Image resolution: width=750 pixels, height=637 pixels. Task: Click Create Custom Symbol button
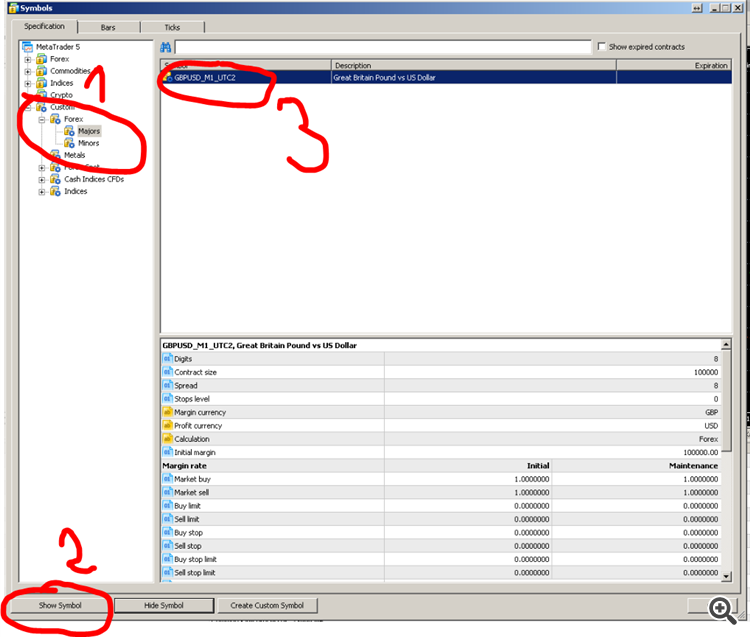[267, 605]
